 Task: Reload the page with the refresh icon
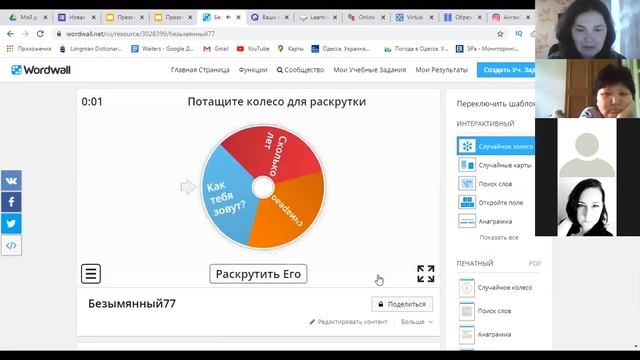(x=40, y=34)
